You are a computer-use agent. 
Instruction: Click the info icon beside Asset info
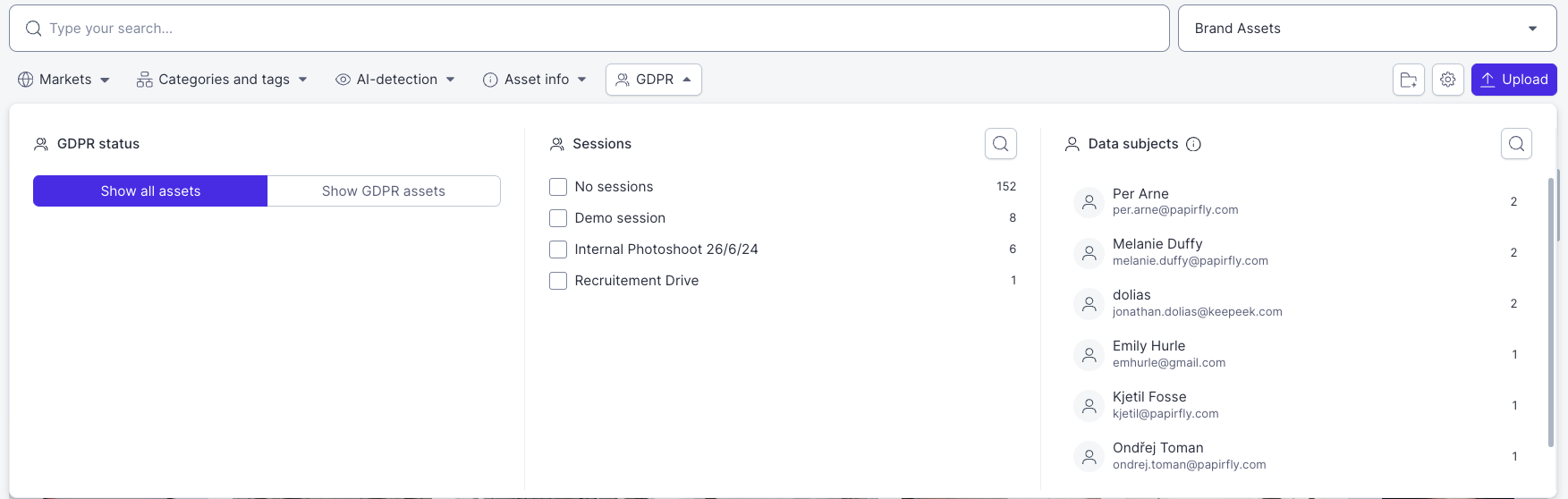tap(490, 80)
